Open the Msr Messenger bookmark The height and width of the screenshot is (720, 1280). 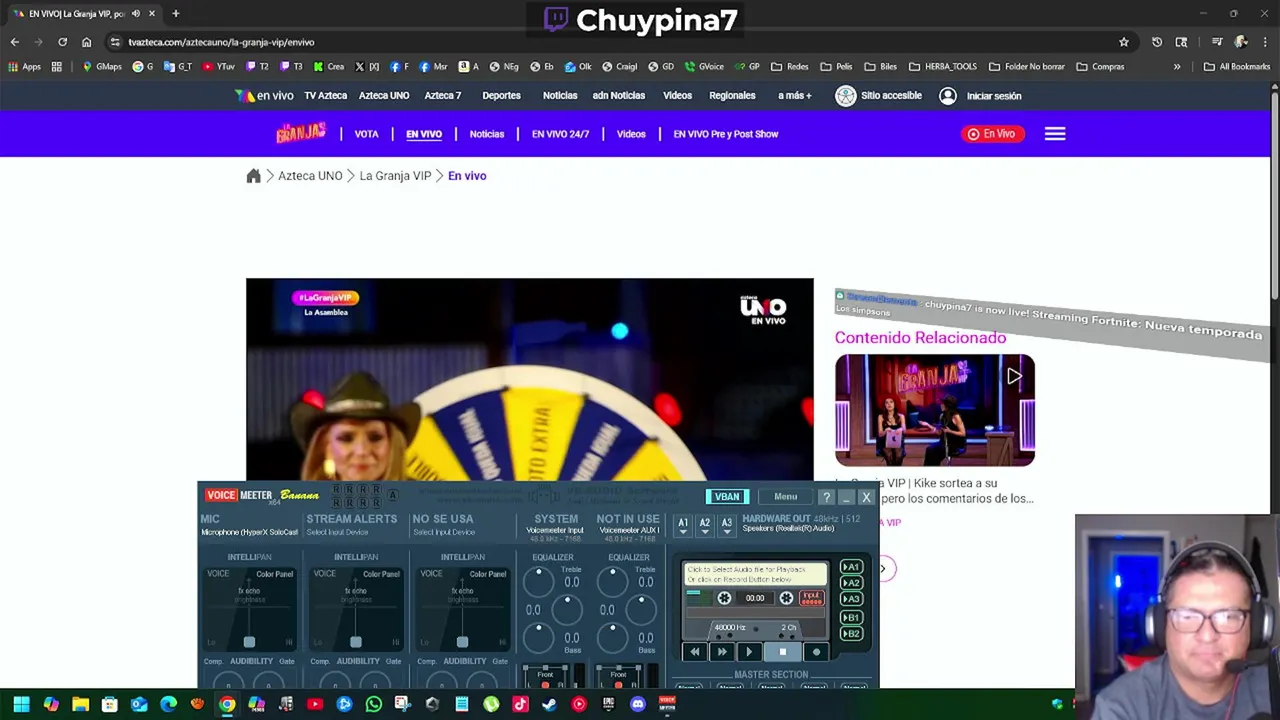click(433, 67)
